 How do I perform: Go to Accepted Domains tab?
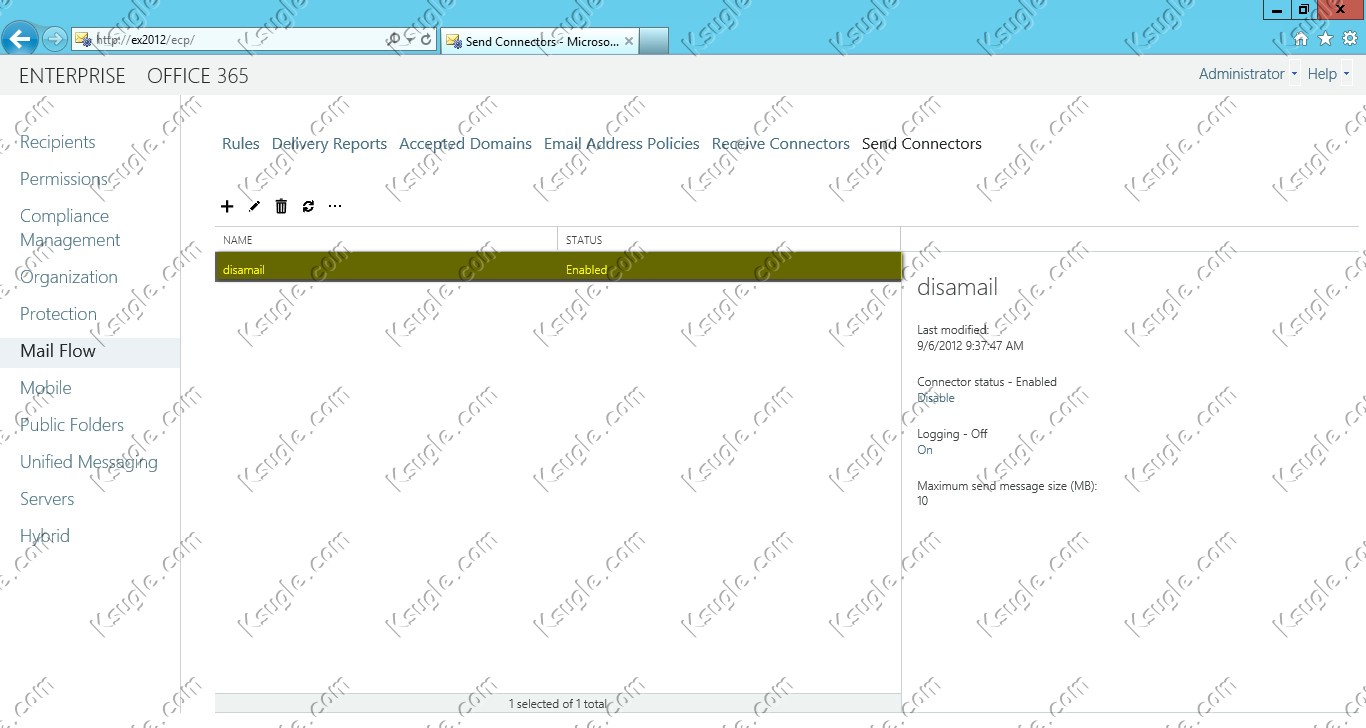coord(465,144)
